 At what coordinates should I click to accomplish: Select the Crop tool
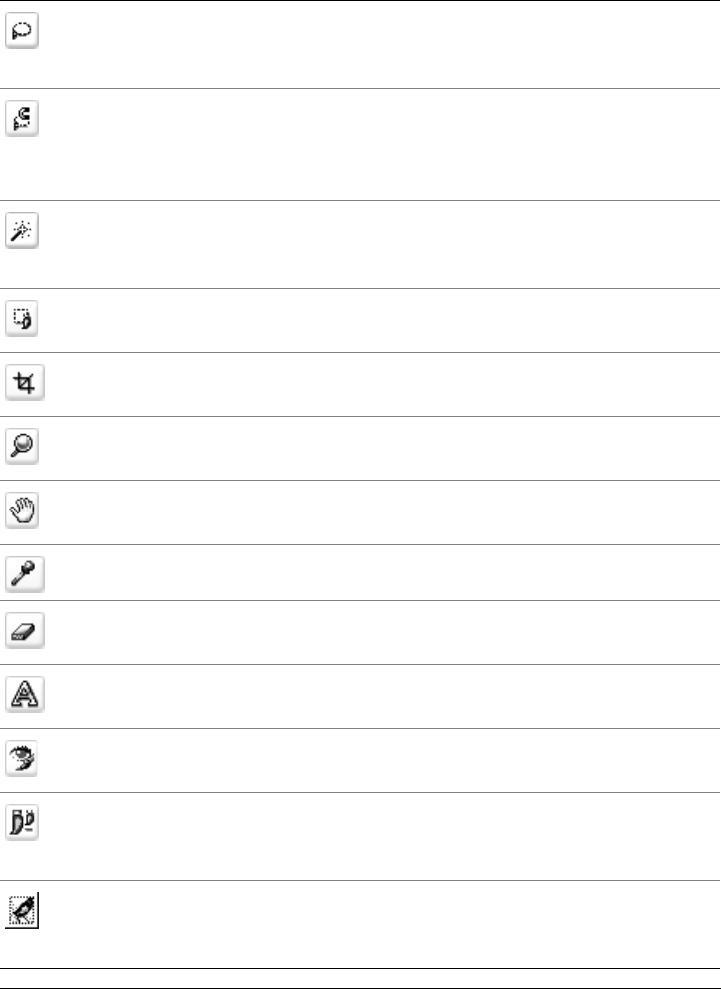25,382
